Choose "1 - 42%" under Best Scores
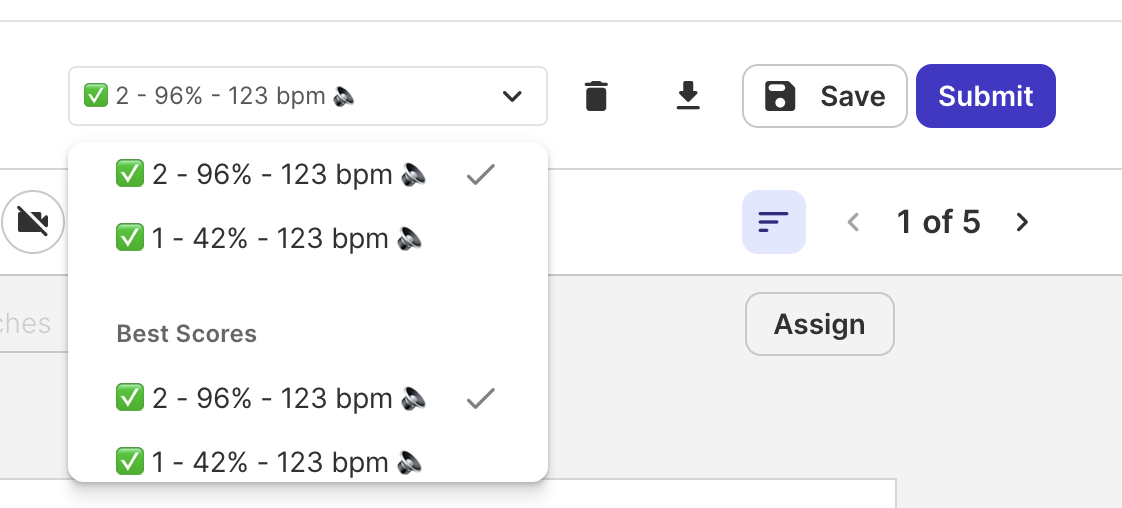 point(270,463)
